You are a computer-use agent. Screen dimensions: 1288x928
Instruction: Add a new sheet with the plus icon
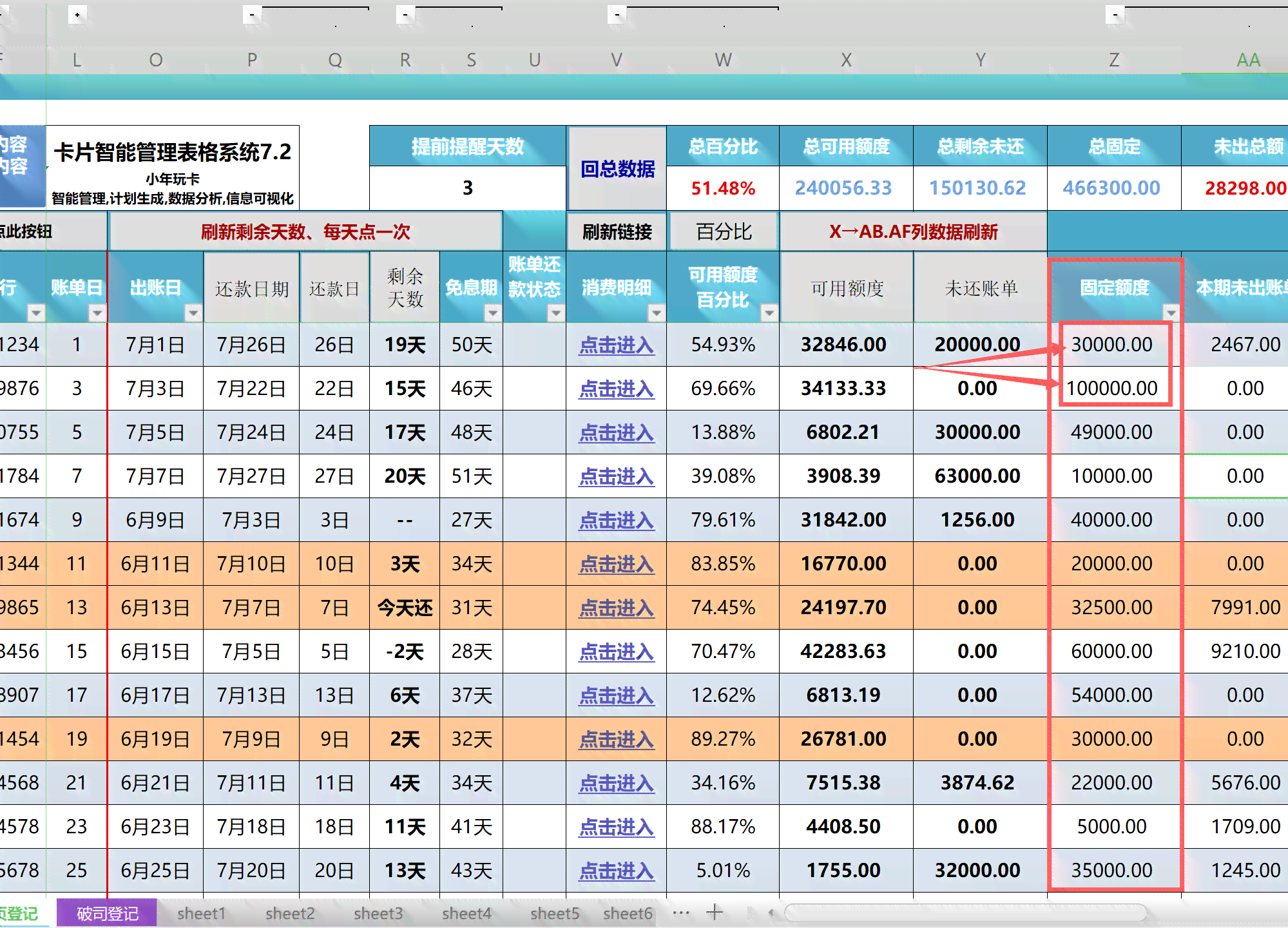pyautogui.click(x=715, y=912)
